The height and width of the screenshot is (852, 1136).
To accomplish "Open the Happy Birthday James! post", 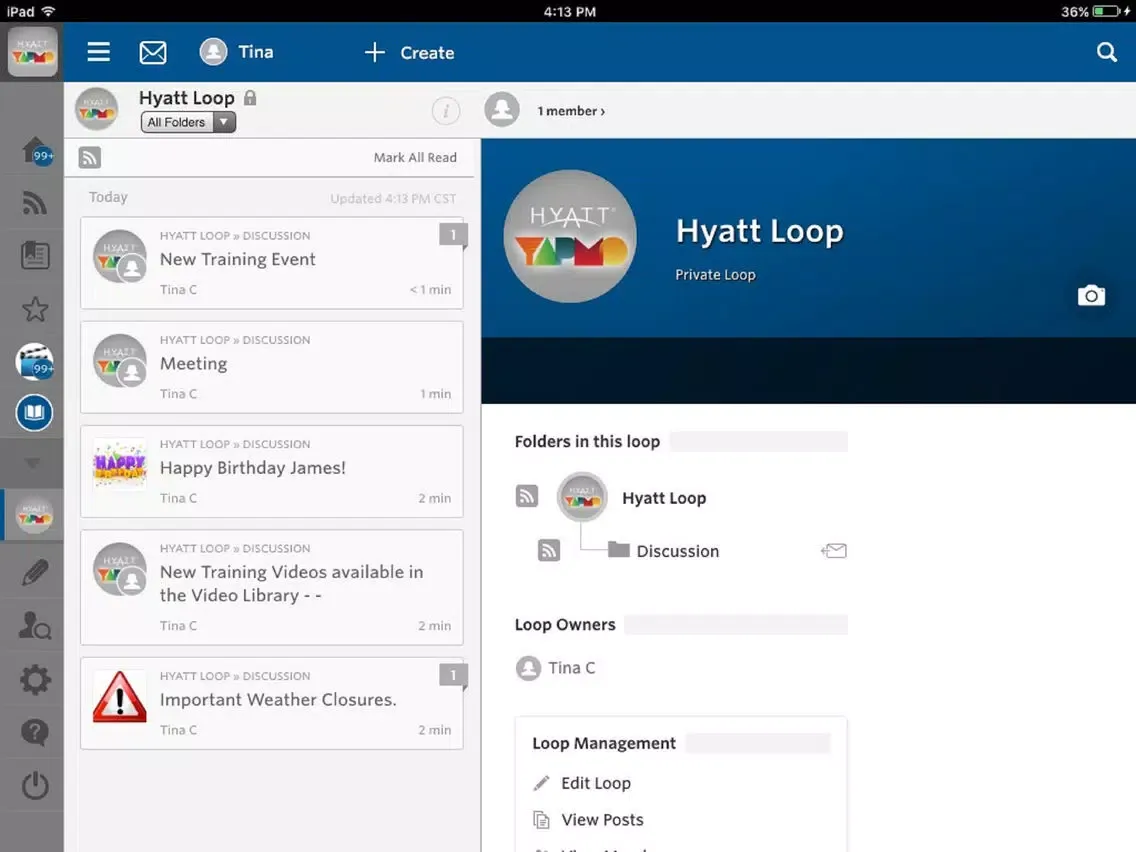I will coord(272,472).
